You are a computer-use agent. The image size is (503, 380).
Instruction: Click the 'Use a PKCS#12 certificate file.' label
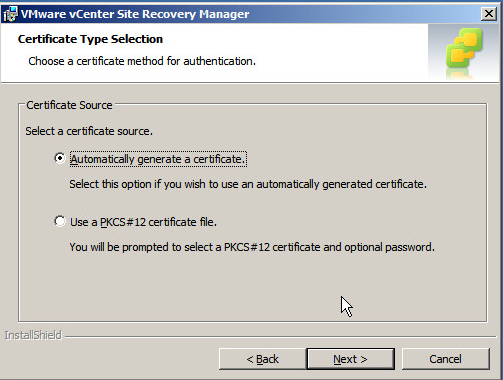143,222
